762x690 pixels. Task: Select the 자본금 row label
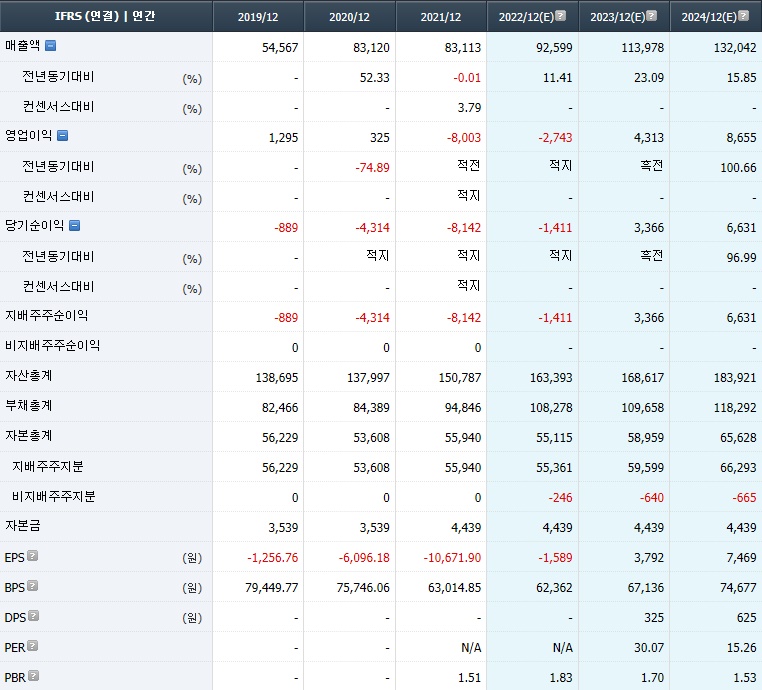pyautogui.click(x=22, y=526)
